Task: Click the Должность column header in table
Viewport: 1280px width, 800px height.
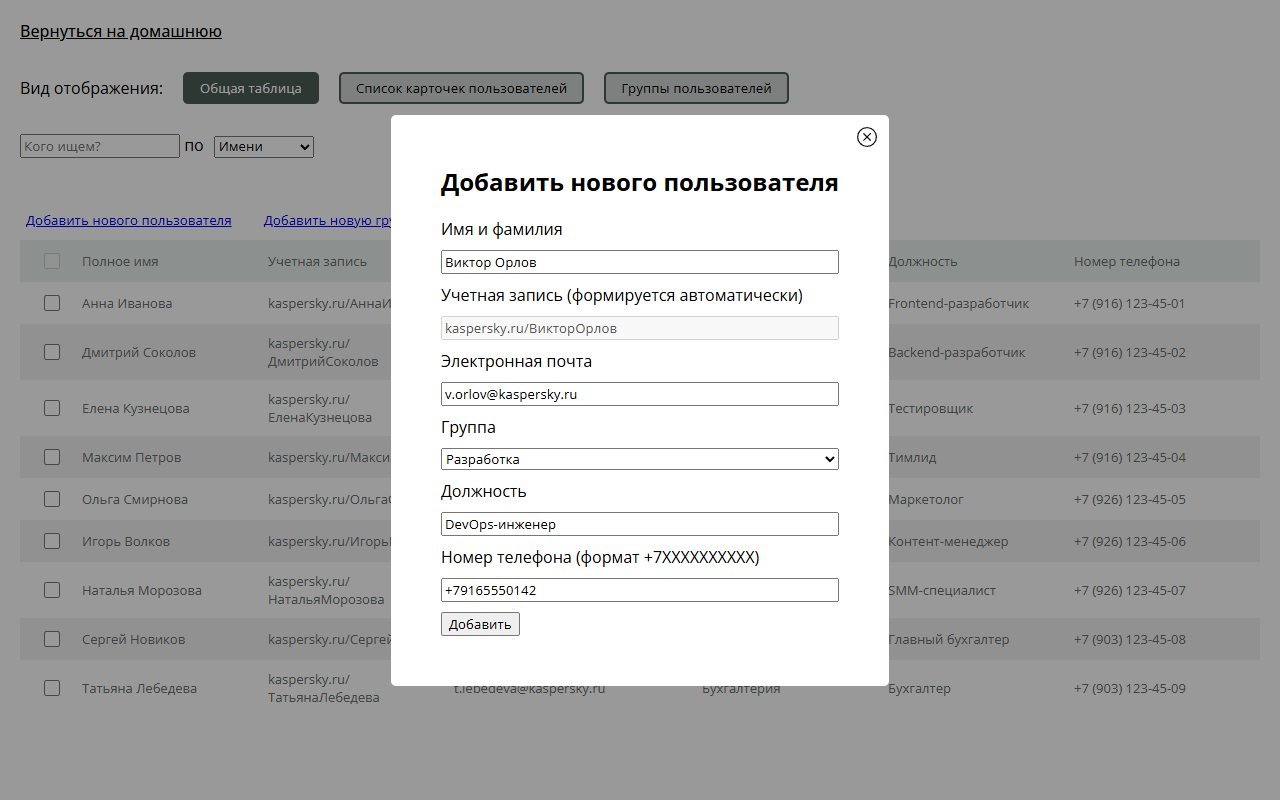Action: tap(923, 261)
